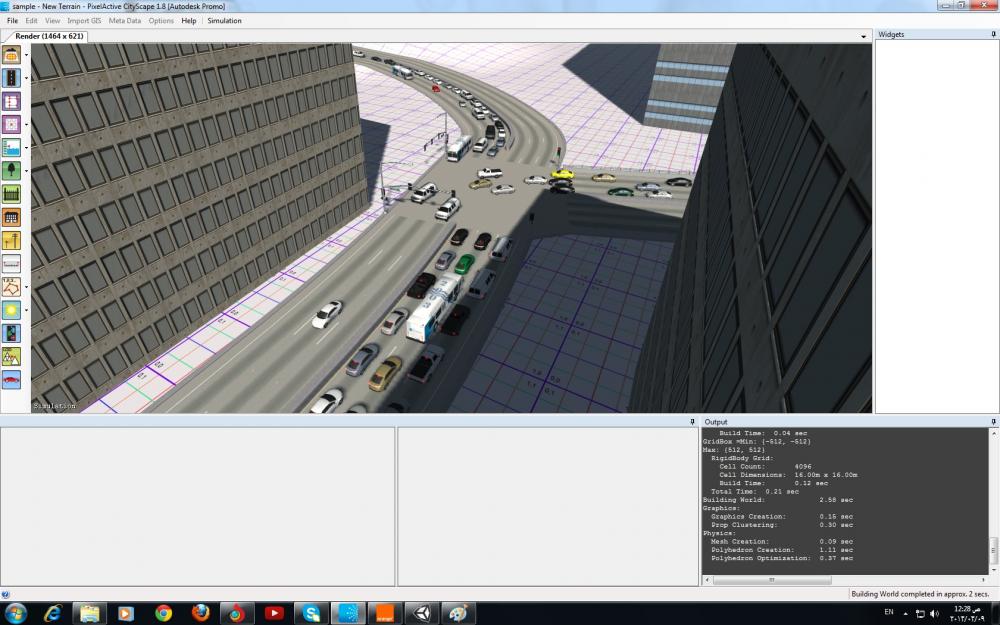
Task: Expand the dropdown arrow beside the tree tool
Action: [x=26, y=170]
